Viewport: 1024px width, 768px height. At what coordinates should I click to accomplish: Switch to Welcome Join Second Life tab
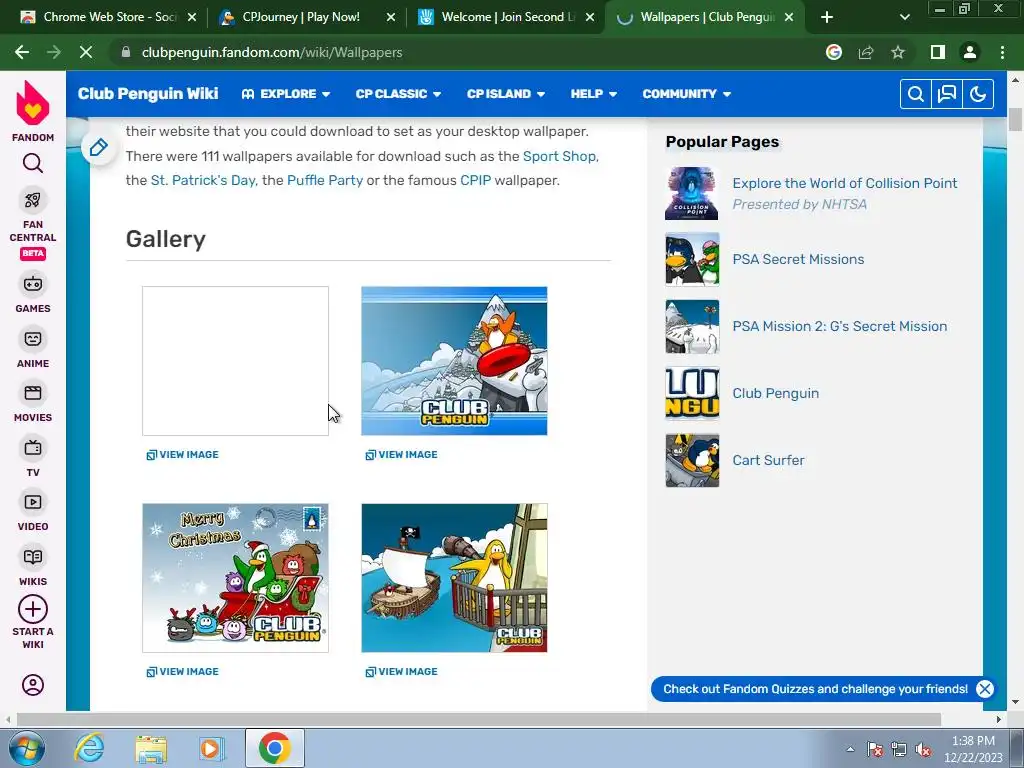point(507,17)
